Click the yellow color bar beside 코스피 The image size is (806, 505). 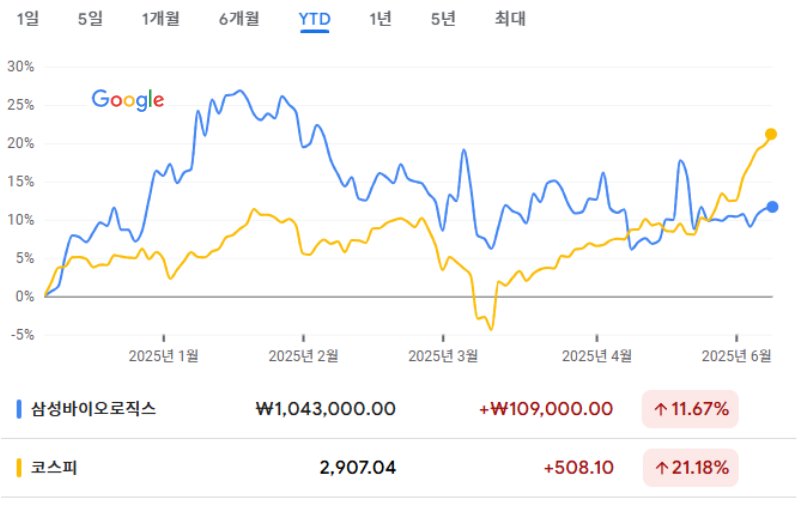19,468
